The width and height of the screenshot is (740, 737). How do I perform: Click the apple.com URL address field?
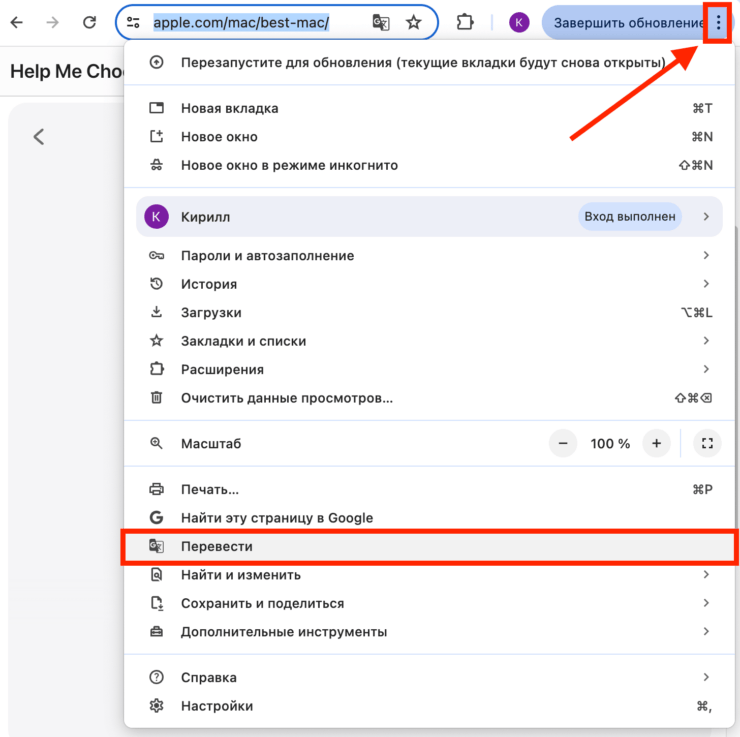tap(250, 22)
